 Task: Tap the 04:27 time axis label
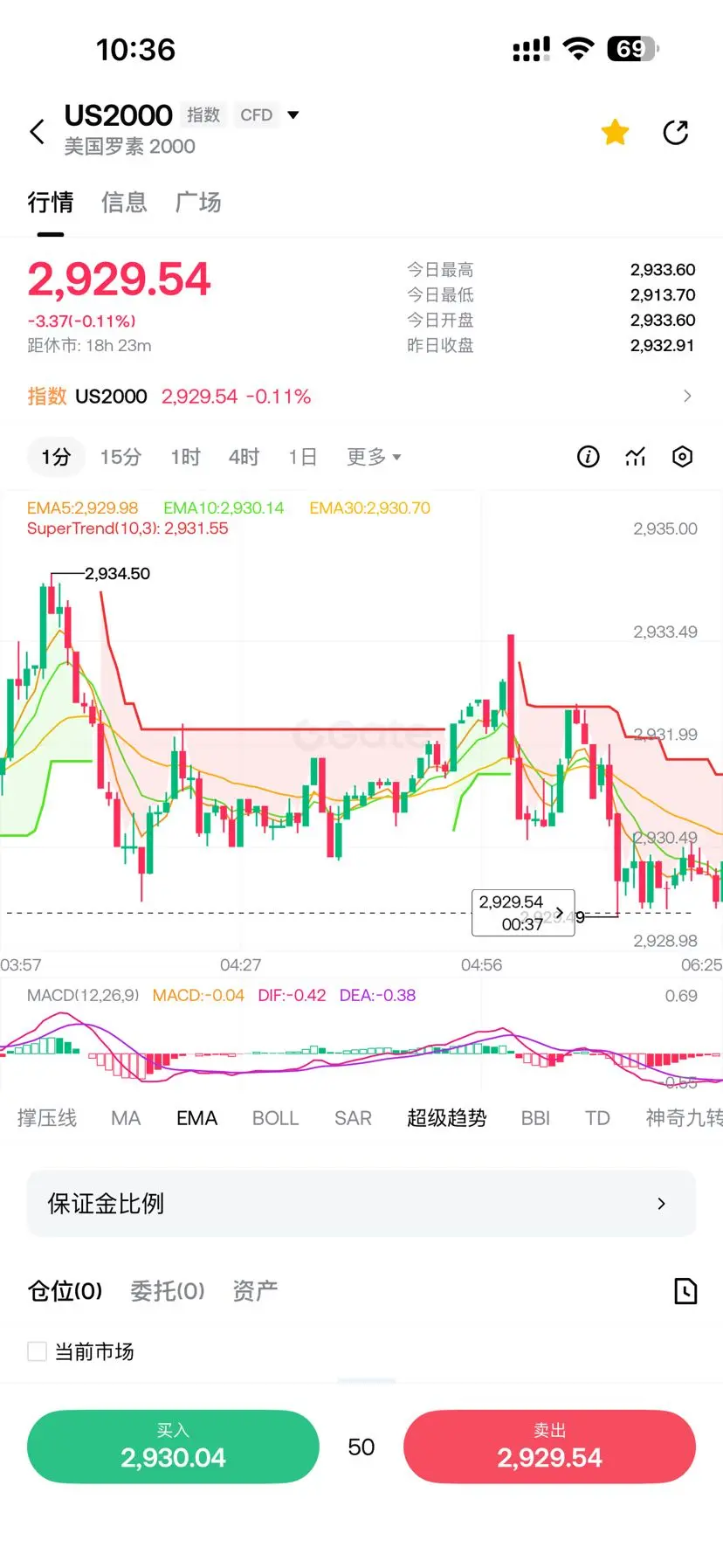[240, 964]
